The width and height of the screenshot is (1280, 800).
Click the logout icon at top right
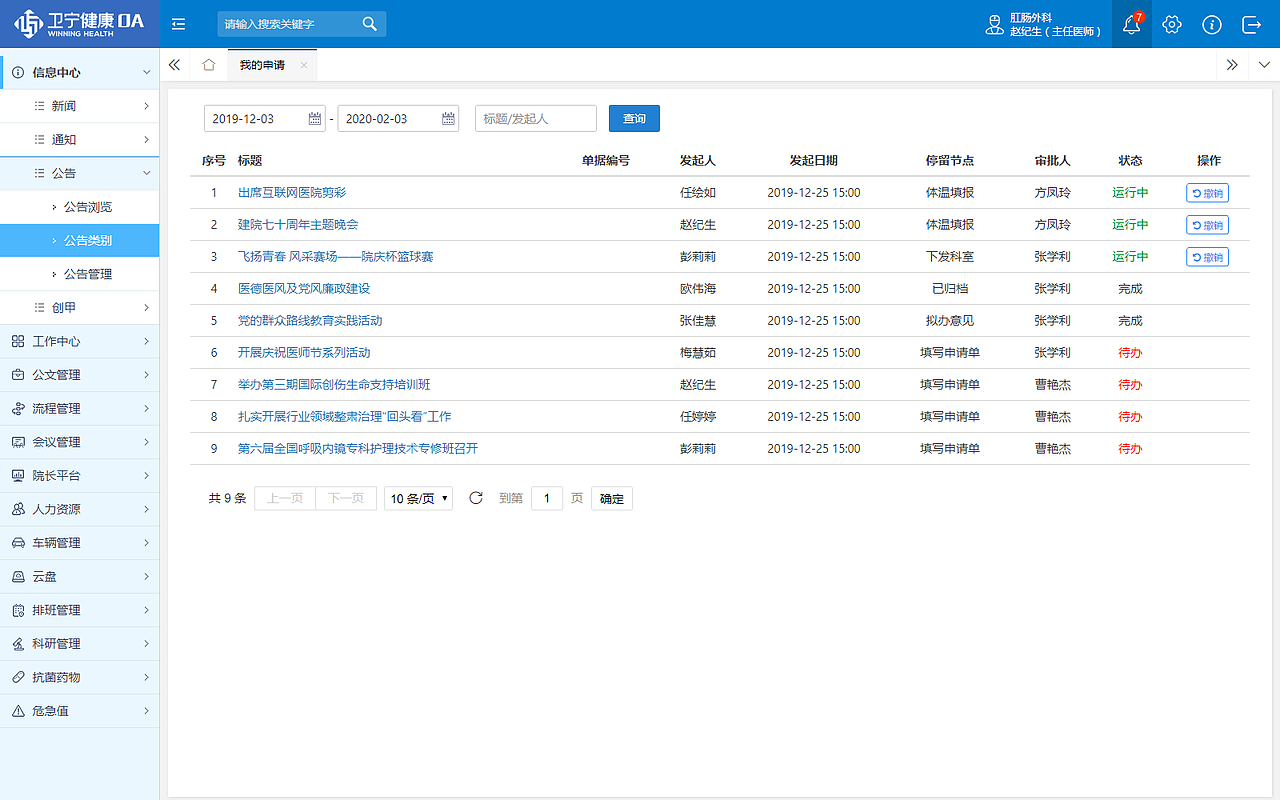(1251, 24)
